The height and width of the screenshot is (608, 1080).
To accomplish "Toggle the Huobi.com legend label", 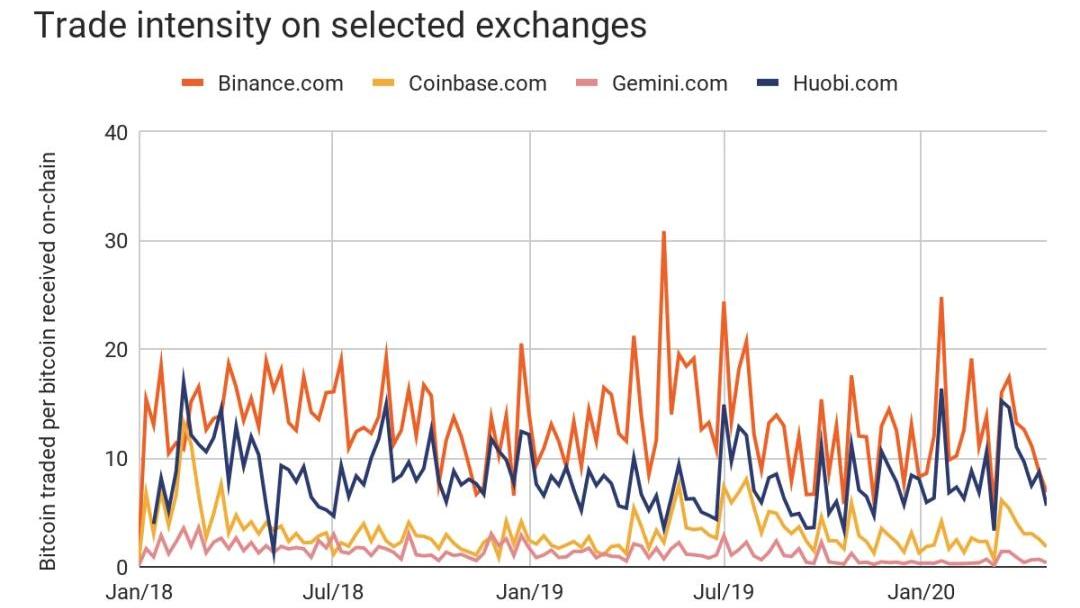I will tap(847, 83).
